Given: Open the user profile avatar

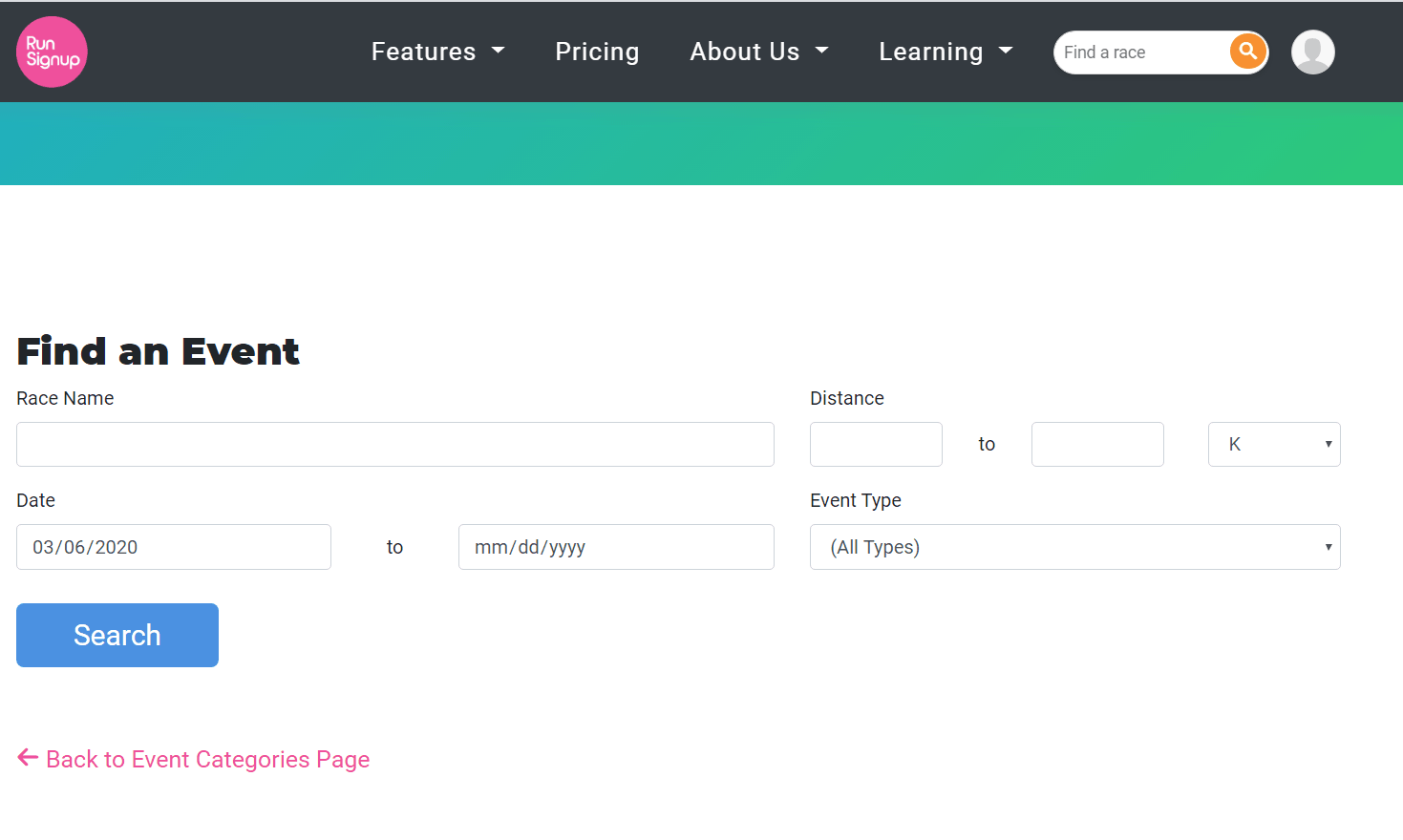Looking at the screenshot, I should (1312, 52).
